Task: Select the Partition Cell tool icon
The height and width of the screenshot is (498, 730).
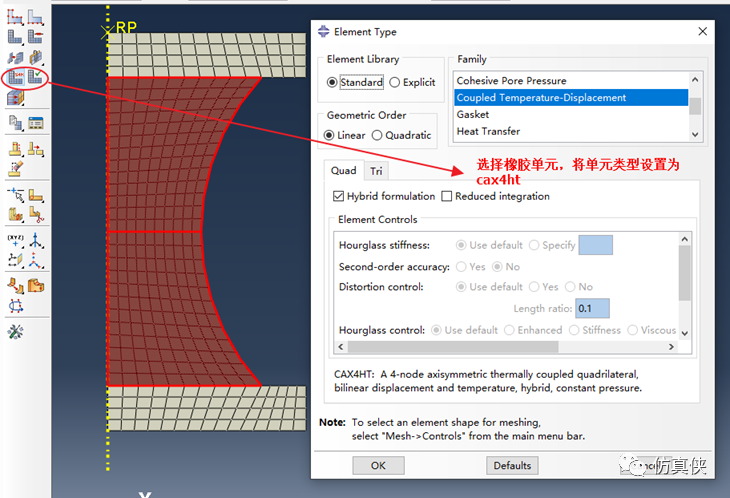Action: [x=15, y=214]
